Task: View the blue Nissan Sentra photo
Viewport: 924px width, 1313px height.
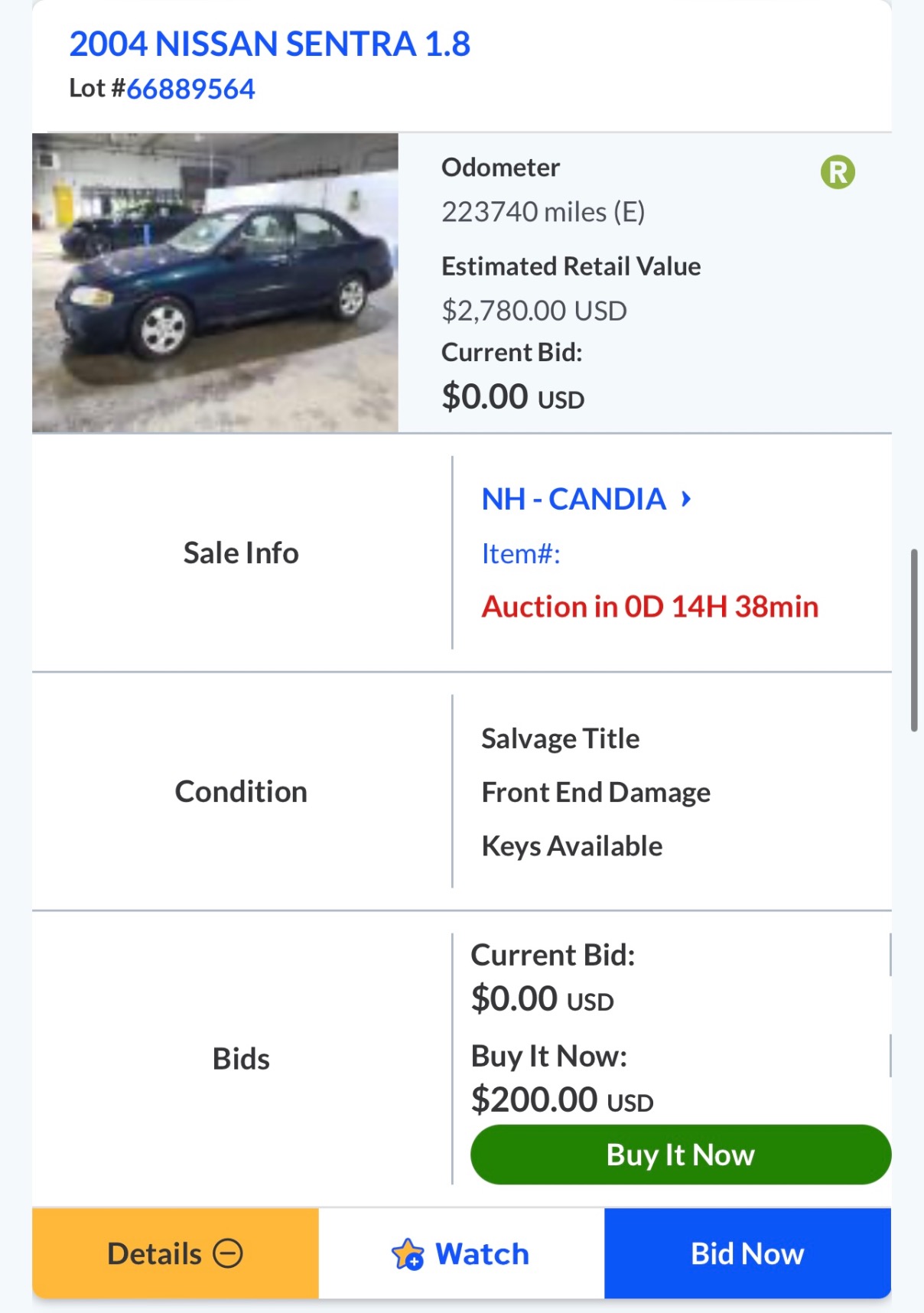Action: [215, 282]
